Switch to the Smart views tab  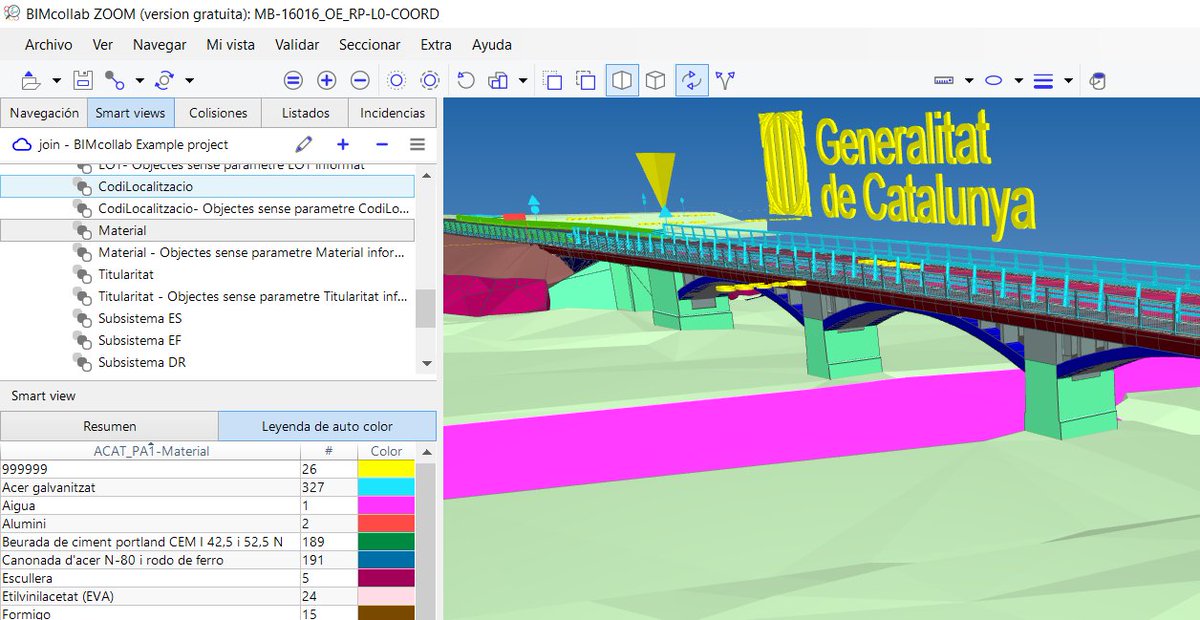[131, 113]
